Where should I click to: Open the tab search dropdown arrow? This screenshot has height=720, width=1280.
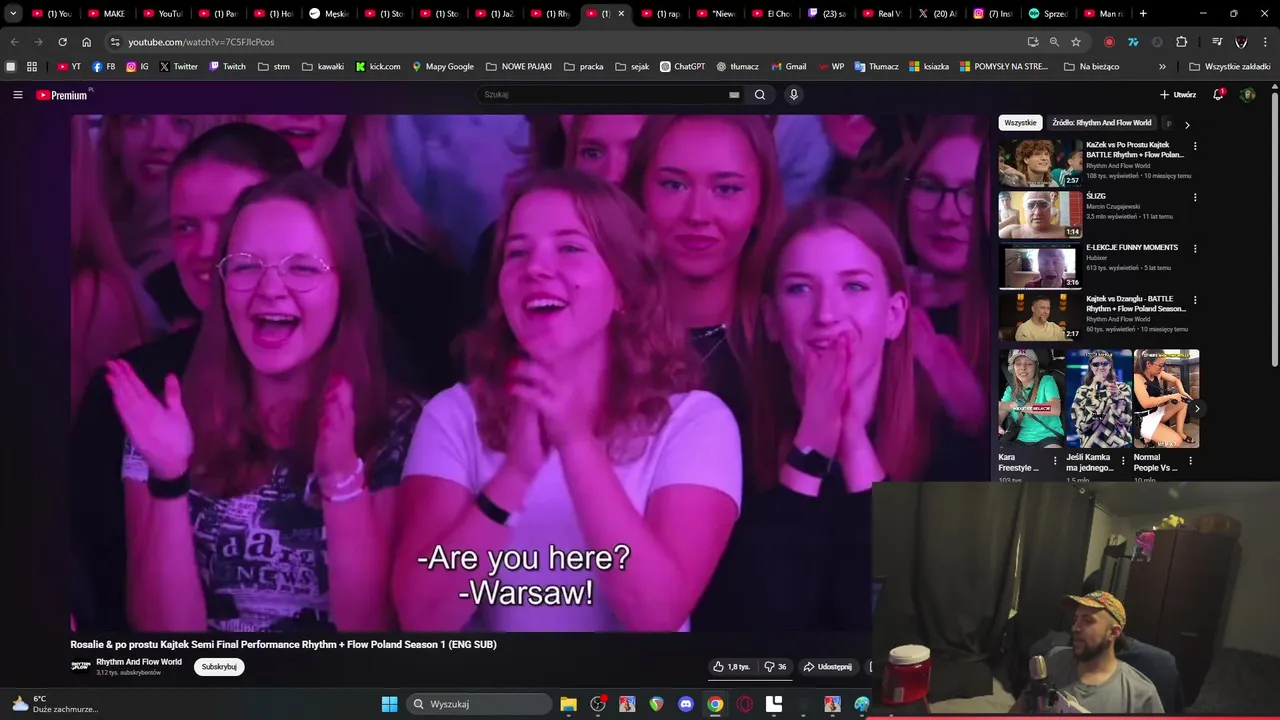coord(13,14)
